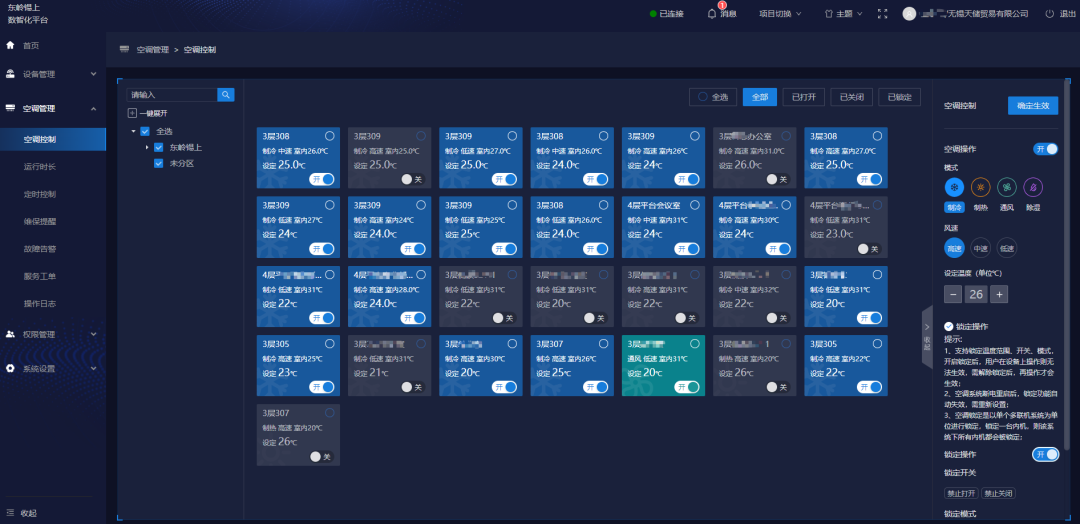Toggle the 锁定操作 switch
This screenshot has width=1080, height=524.
click(x=1046, y=454)
